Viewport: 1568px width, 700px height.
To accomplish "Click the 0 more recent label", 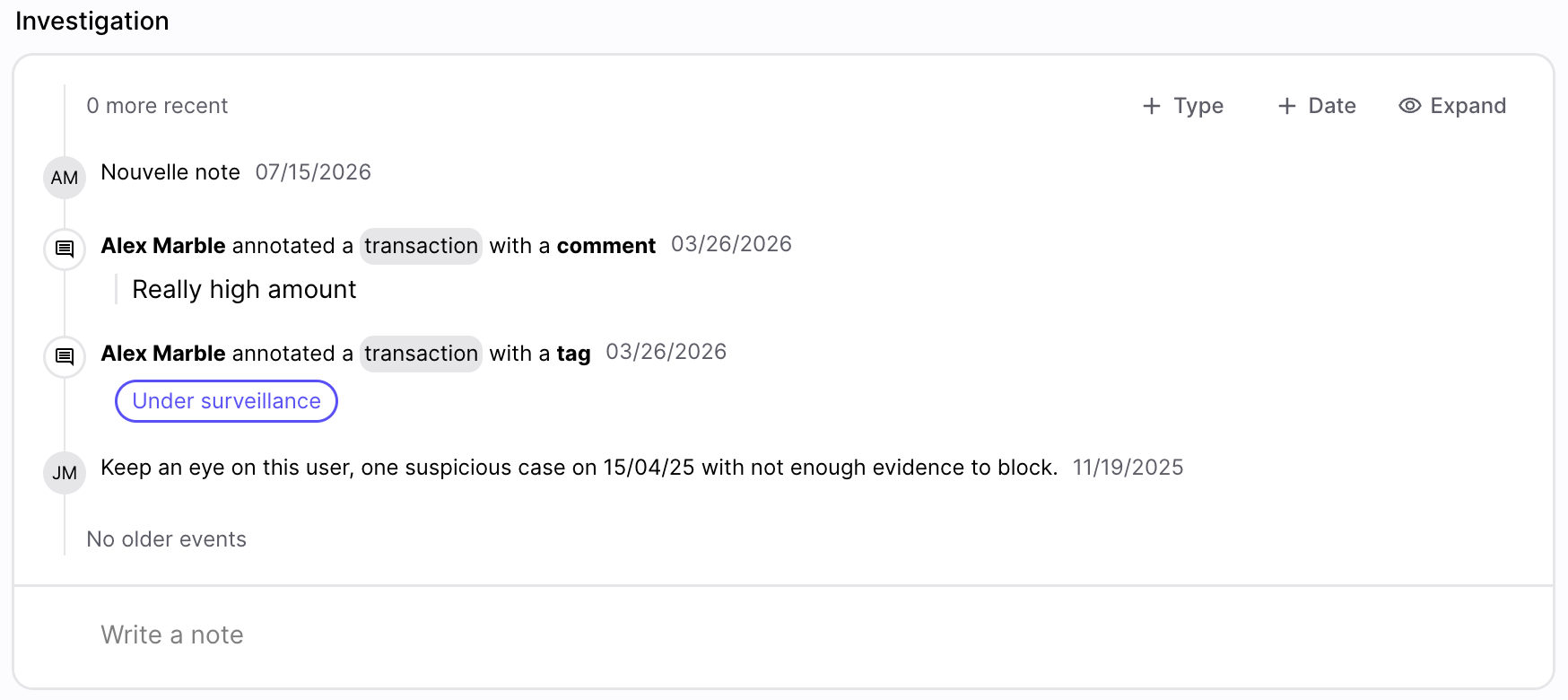I will [x=157, y=106].
